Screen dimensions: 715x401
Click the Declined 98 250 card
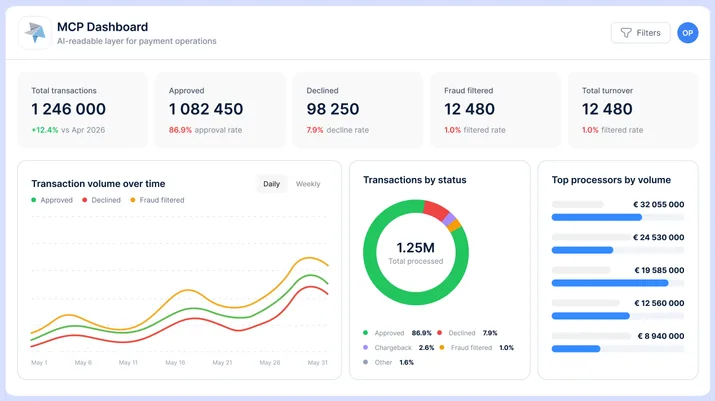coord(358,110)
